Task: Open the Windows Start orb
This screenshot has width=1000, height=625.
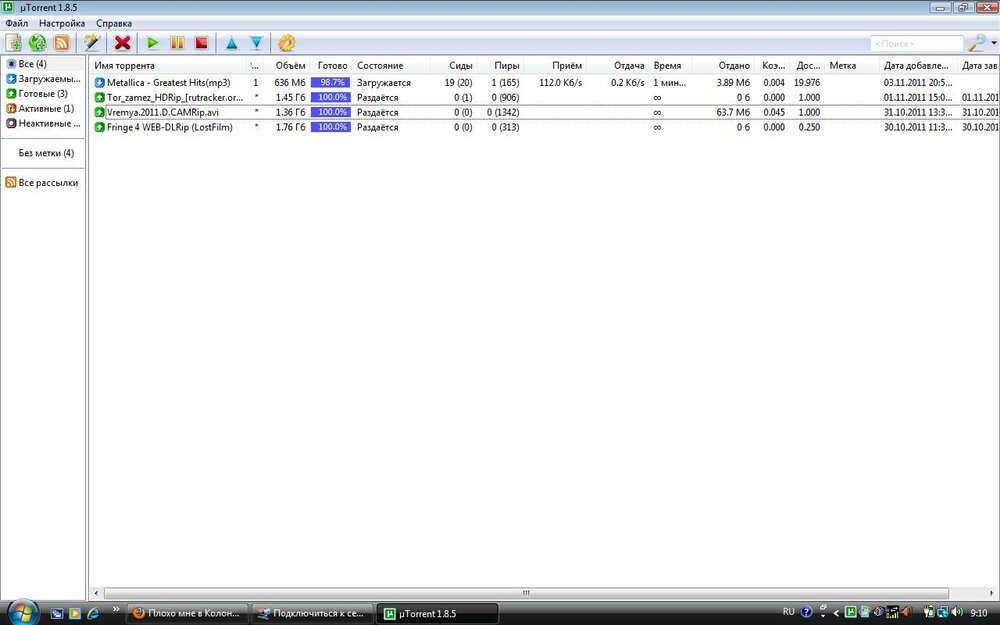Action: pos(23,613)
